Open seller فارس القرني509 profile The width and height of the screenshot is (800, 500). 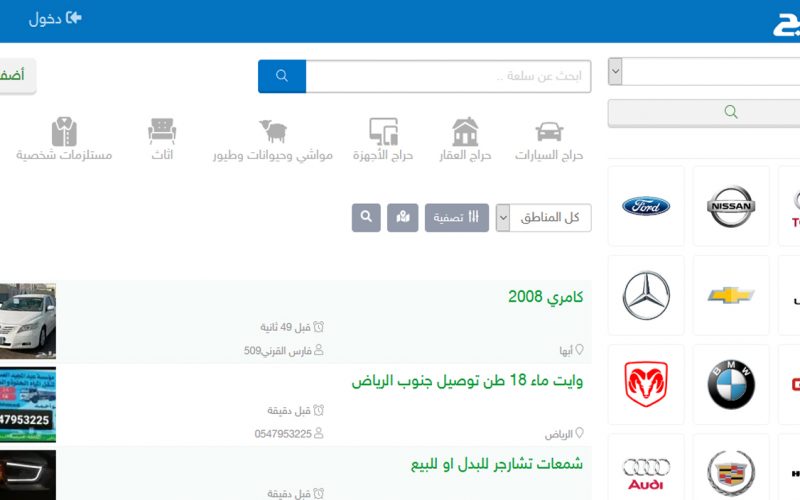pos(284,351)
